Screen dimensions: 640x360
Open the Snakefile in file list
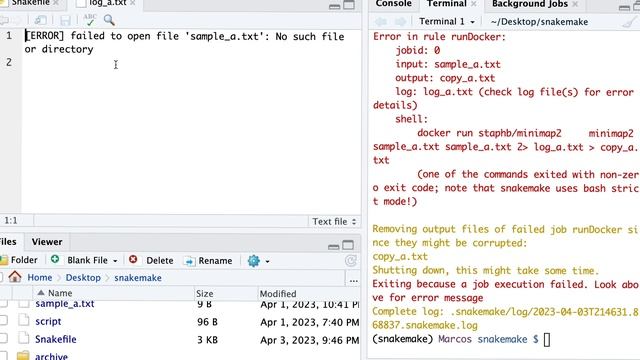point(56,339)
